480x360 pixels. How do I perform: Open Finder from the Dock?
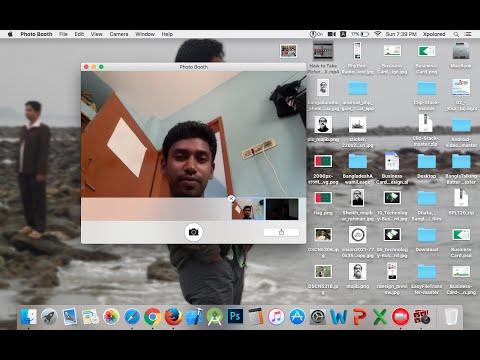click(29, 317)
